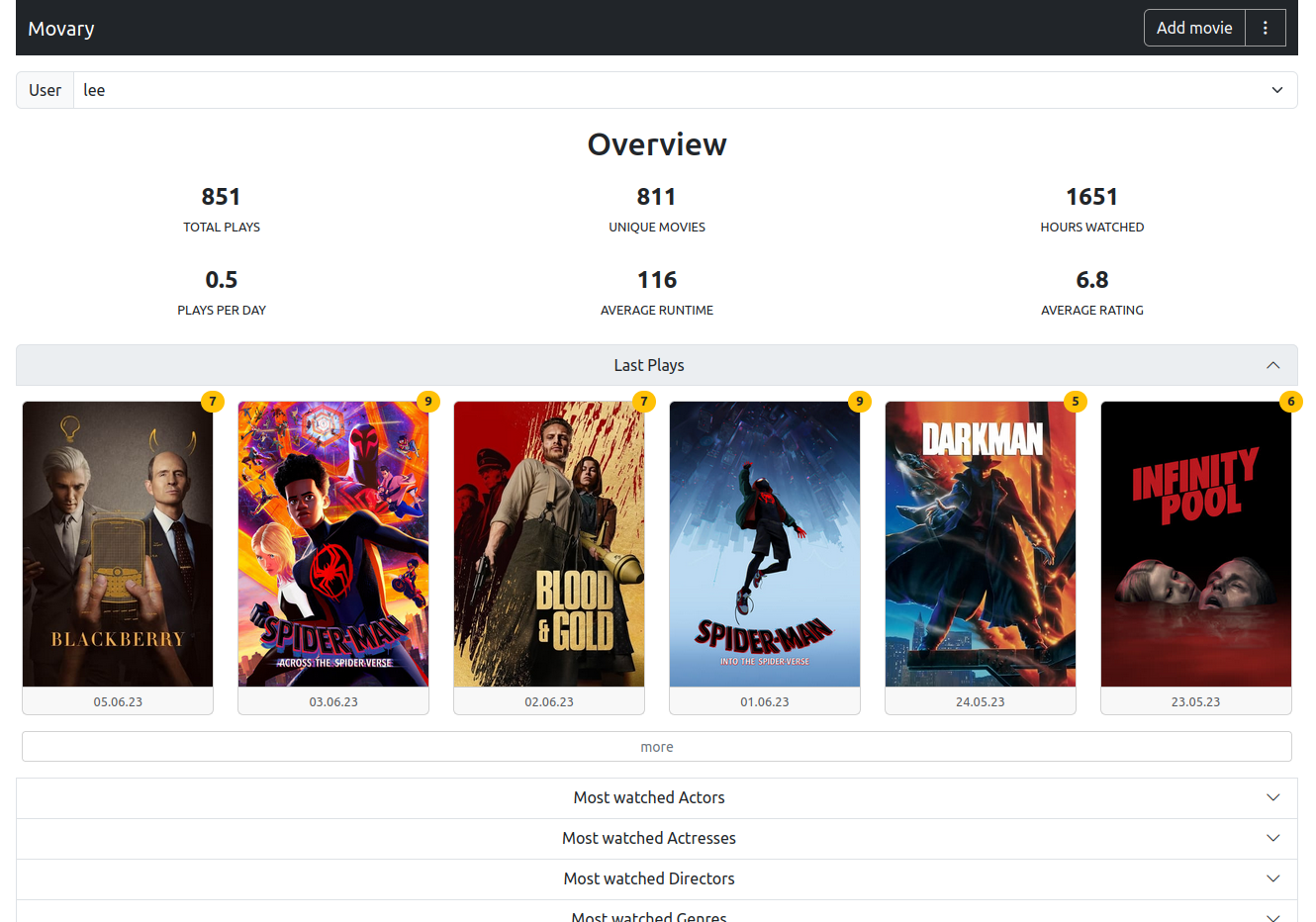Select the User label field
This screenshot has width=1316, height=922.
coord(45,90)
